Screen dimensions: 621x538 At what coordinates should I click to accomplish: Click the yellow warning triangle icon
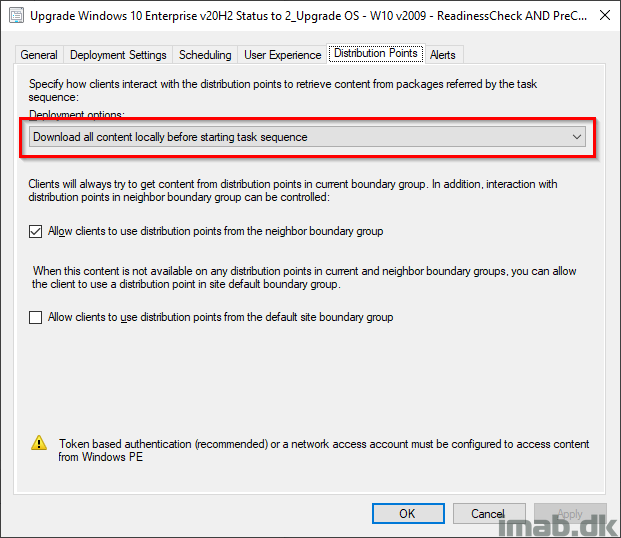click(x=39, y=443)
